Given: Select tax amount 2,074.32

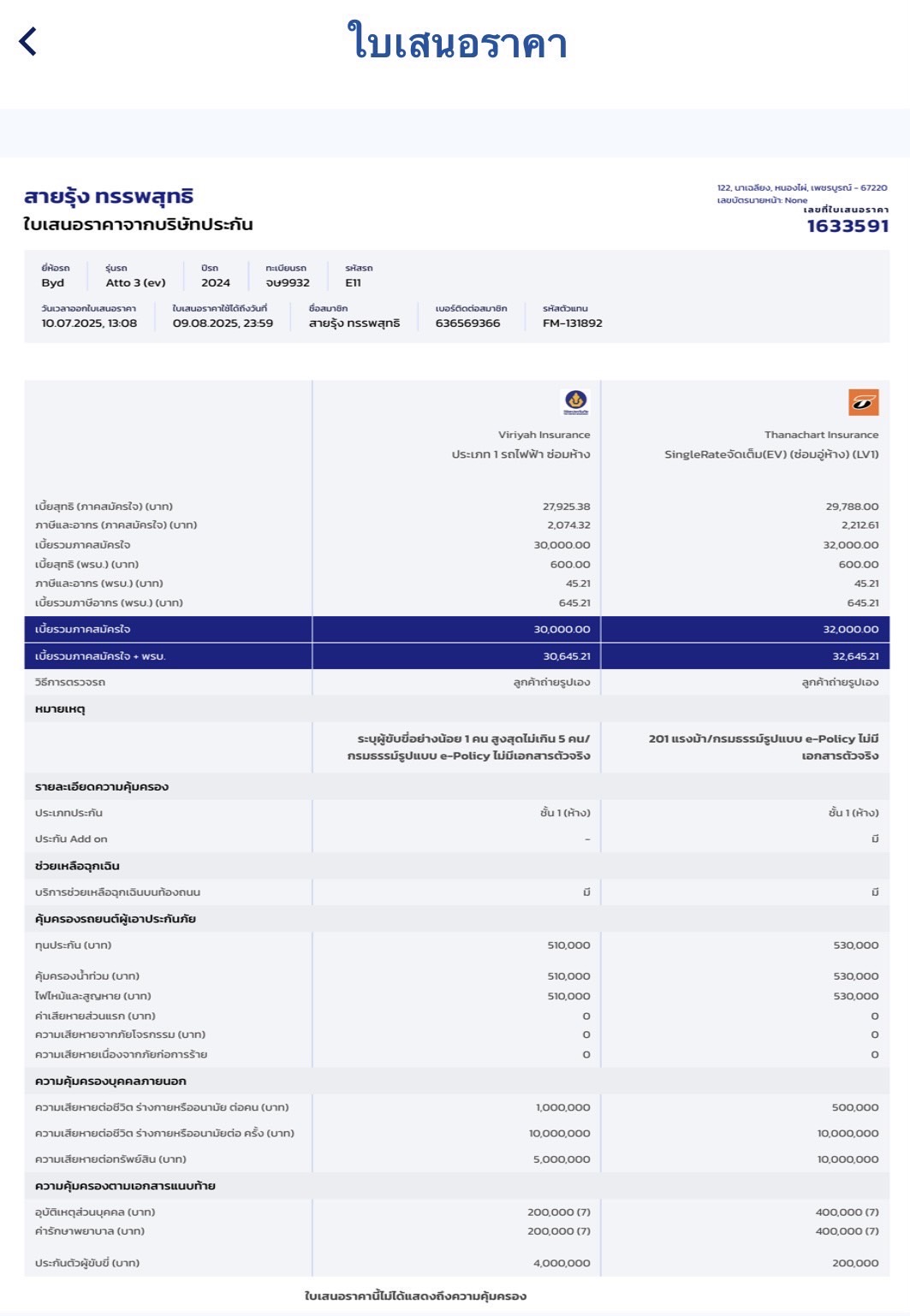Looking at the screenshot, I should click(568, 525).
